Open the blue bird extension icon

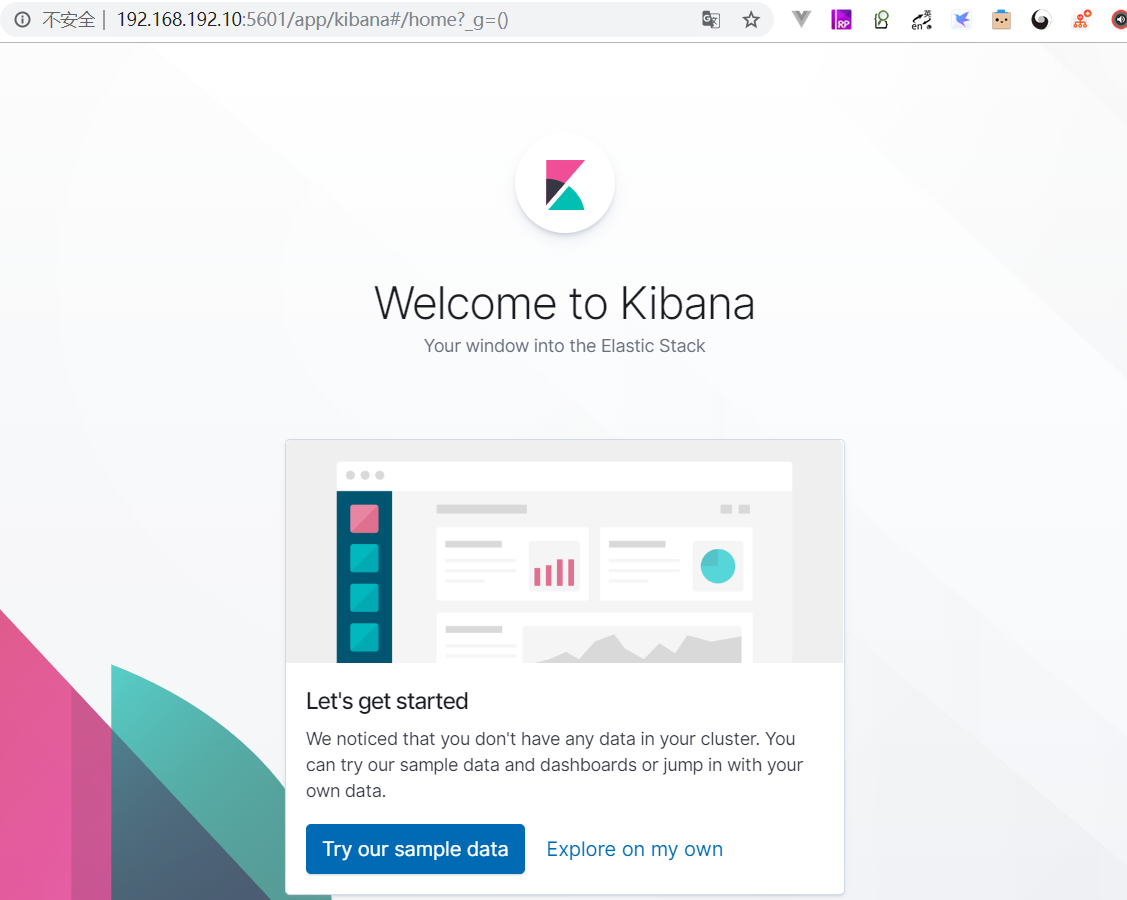[962, 19]
